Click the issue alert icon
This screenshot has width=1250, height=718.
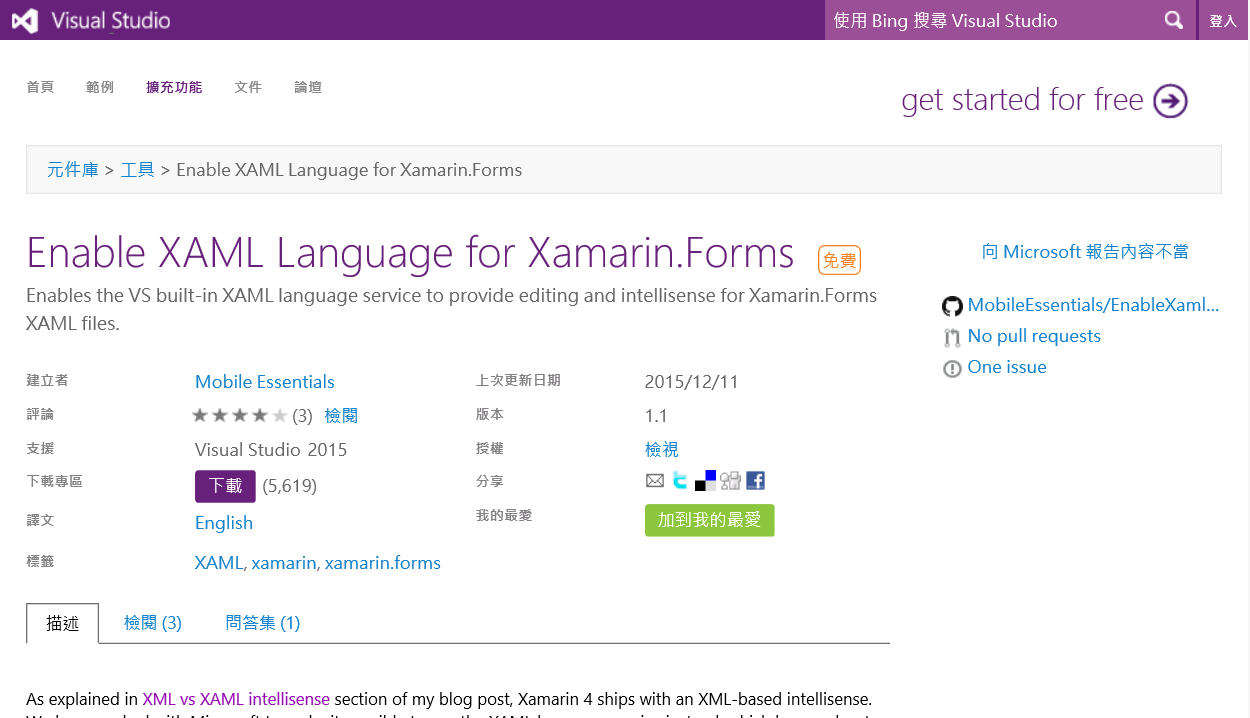[x=952, y=368]
